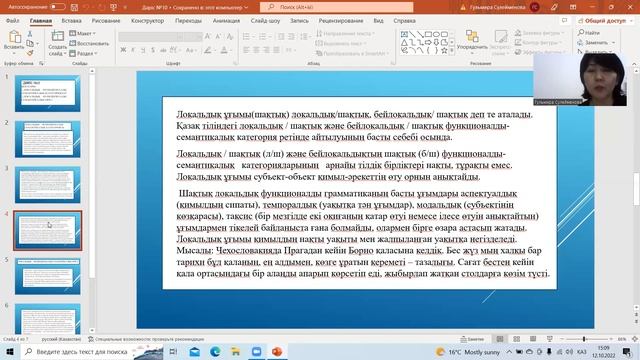Click the Общий доступ button
Image resolution: width=640 pixels, height=360 pixels.
tap(604, 20)
